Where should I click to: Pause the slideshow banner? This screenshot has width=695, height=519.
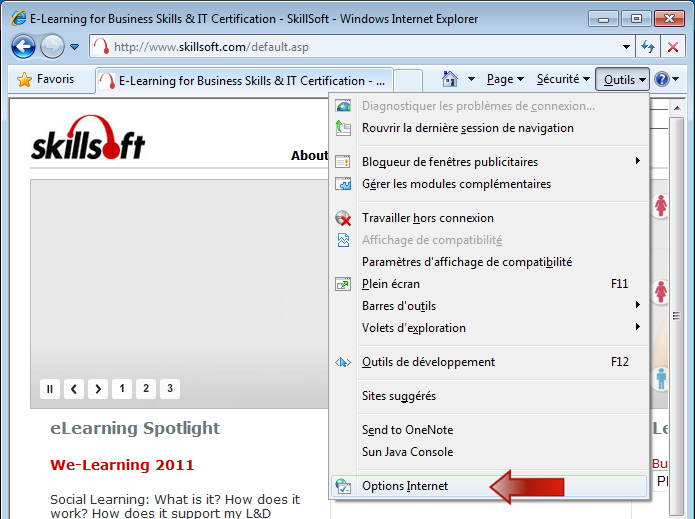click(x=50, y=389)
